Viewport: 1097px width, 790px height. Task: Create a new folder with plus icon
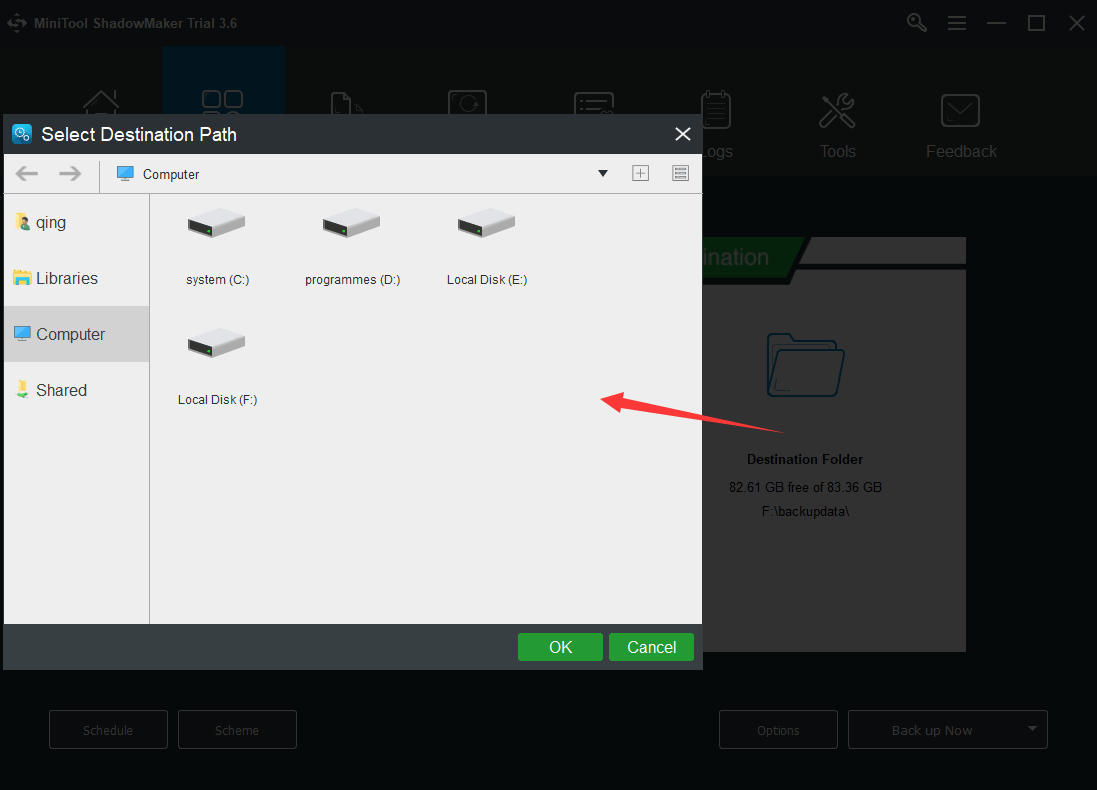click(x=640, y=174)
